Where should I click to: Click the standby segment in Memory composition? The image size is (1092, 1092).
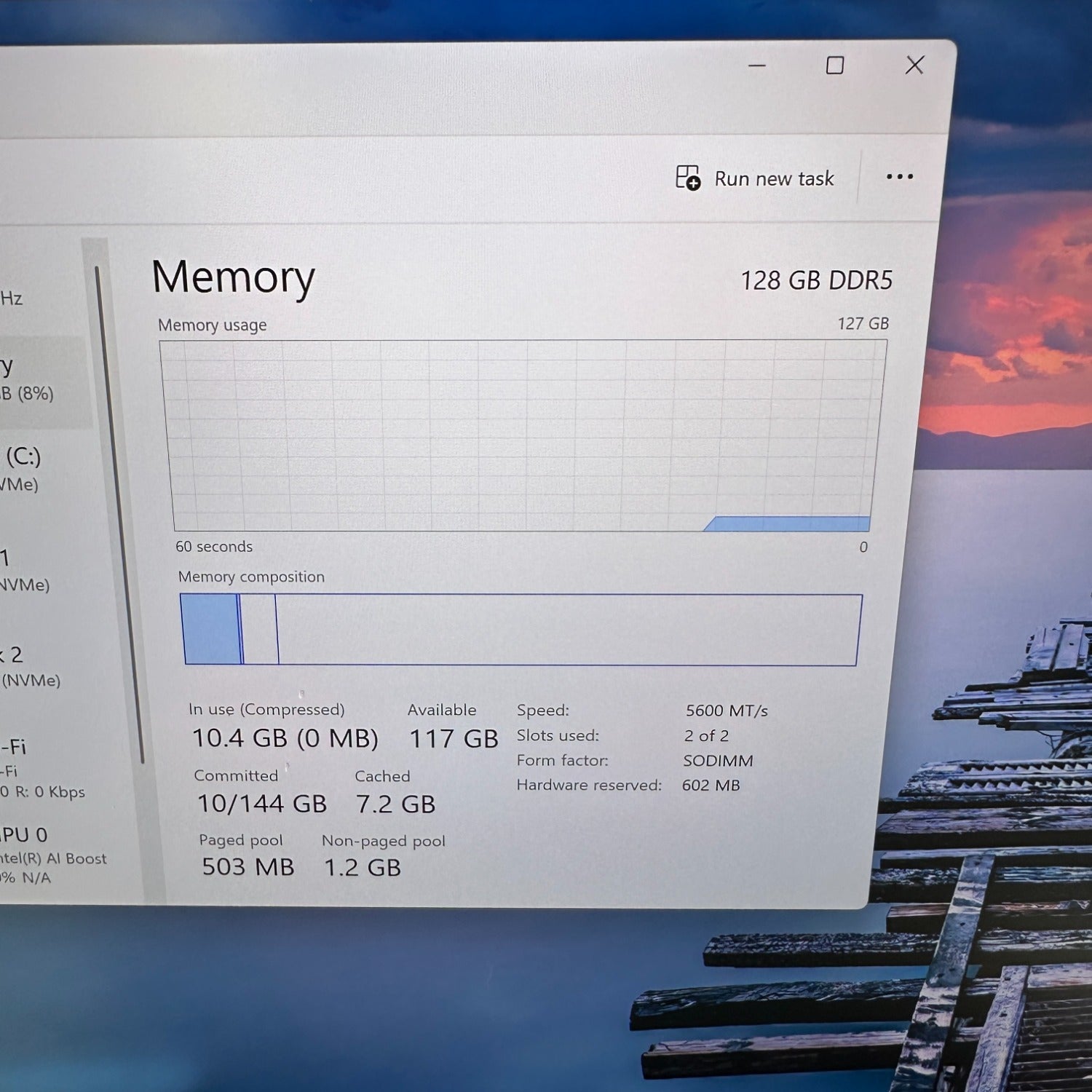pyautogui.click(x=260, y=630)
